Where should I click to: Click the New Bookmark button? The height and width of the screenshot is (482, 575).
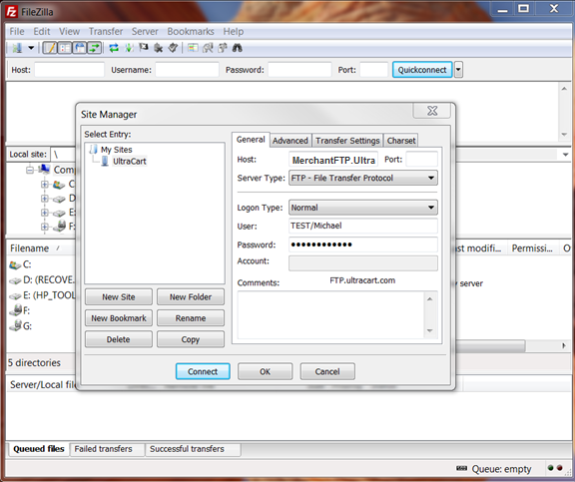(x=119, y=318)
